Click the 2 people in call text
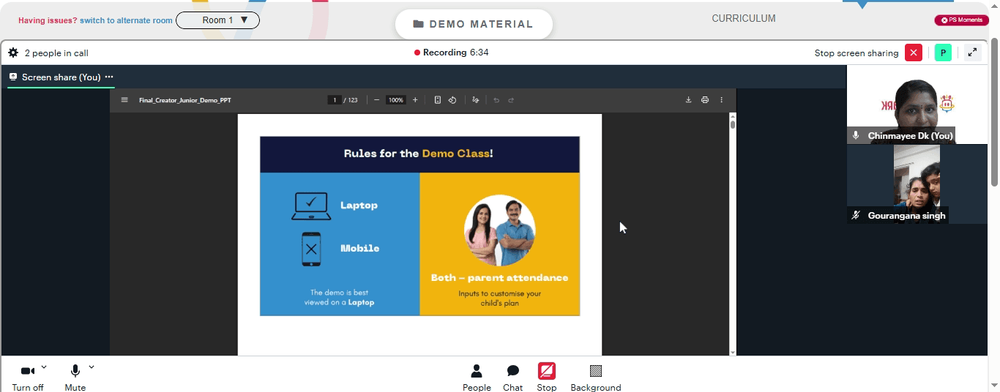 click(57, 53)
